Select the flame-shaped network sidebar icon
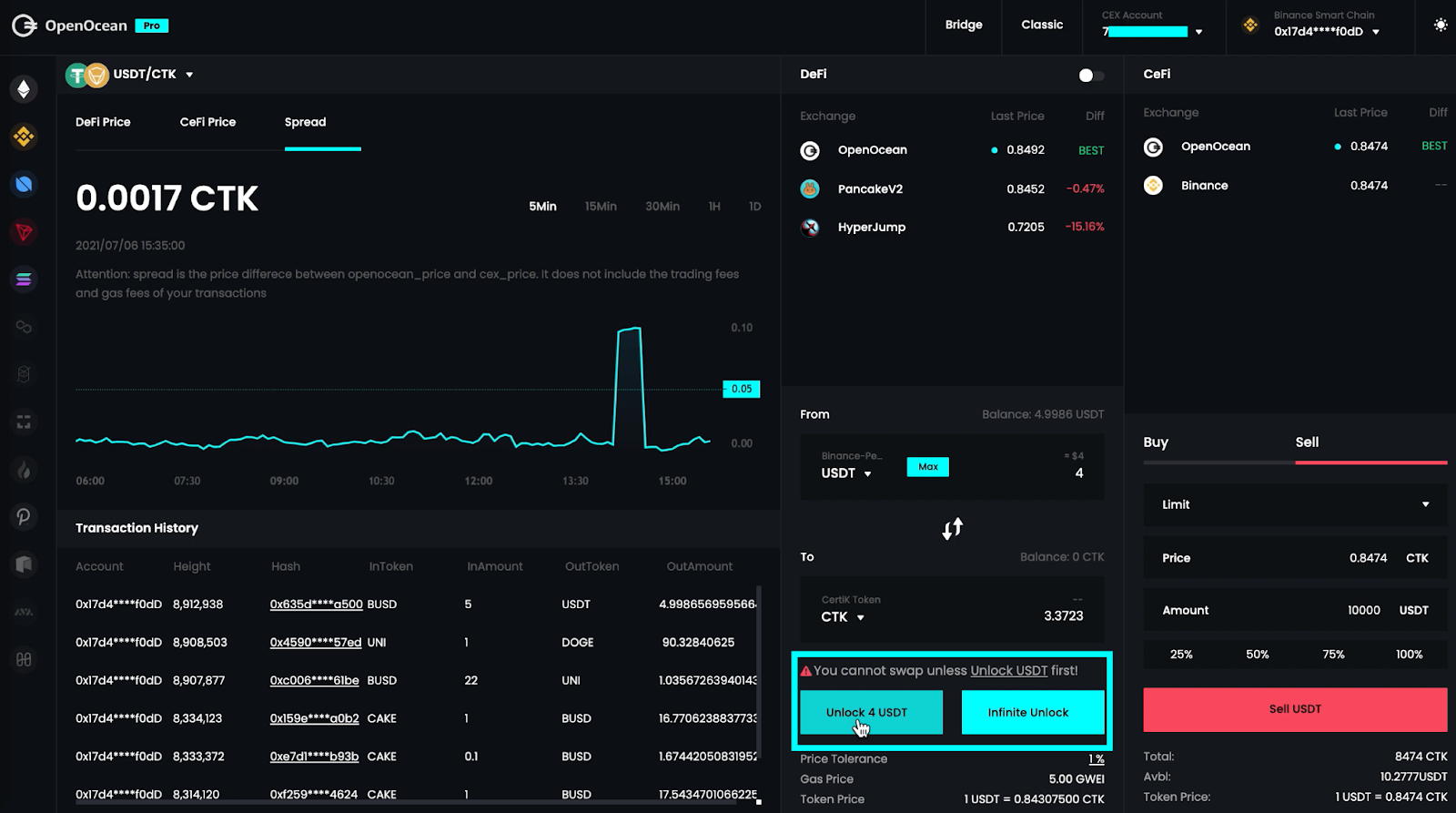This screenshot has width=1456, height=813. [24, 470]
